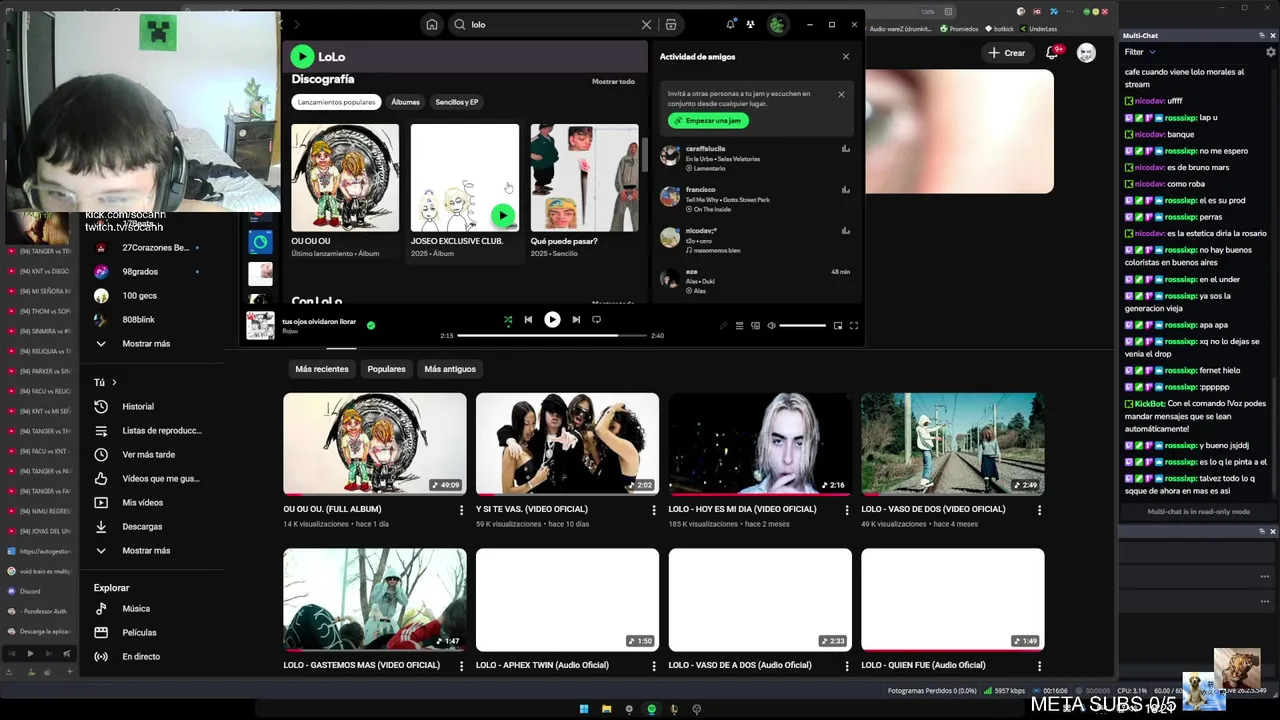Play JOSEO EXCLUSIVE CLUB album with green button
The height and width of the screenshot is (720, 1280).
point(503,215)
